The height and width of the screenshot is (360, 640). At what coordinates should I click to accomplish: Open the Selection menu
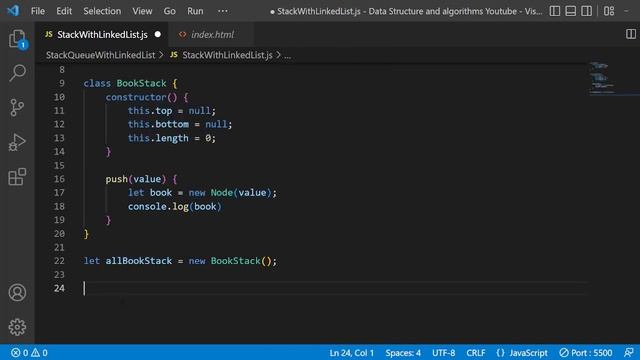(x=102, y=11)
